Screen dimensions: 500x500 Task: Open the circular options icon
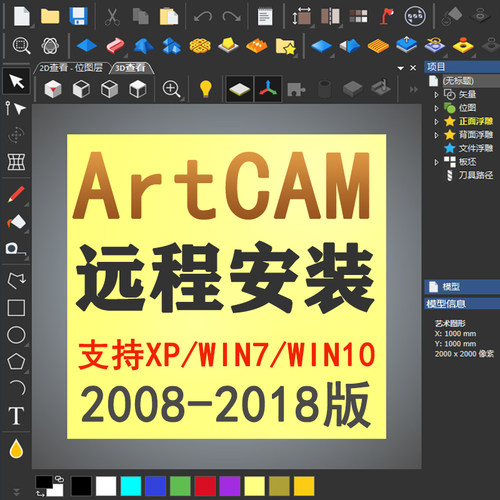coord(415,16)
